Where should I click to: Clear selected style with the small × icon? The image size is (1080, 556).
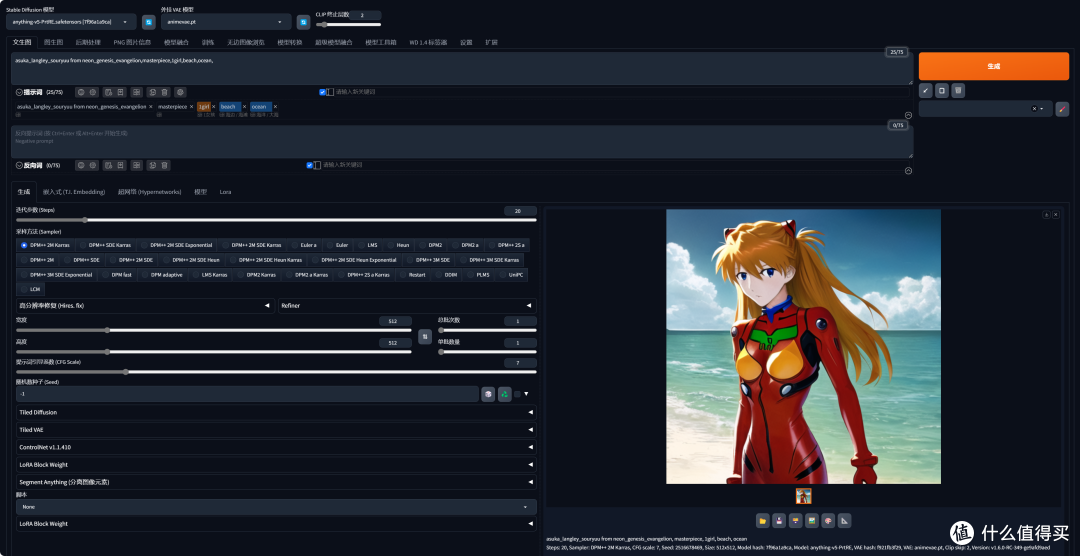click(x=1034, y=109)
